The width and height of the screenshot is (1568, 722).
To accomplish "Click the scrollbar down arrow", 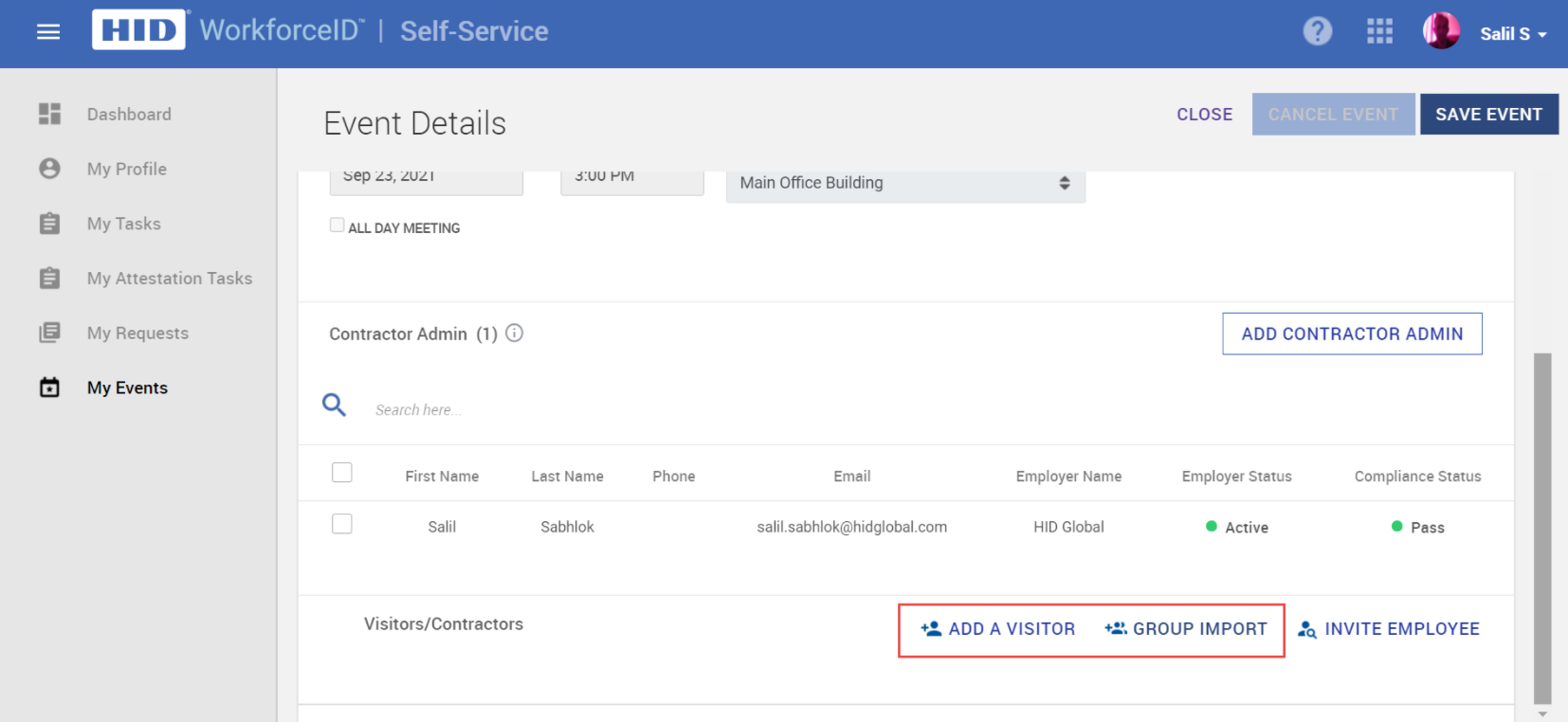I will pos(1542,713).
